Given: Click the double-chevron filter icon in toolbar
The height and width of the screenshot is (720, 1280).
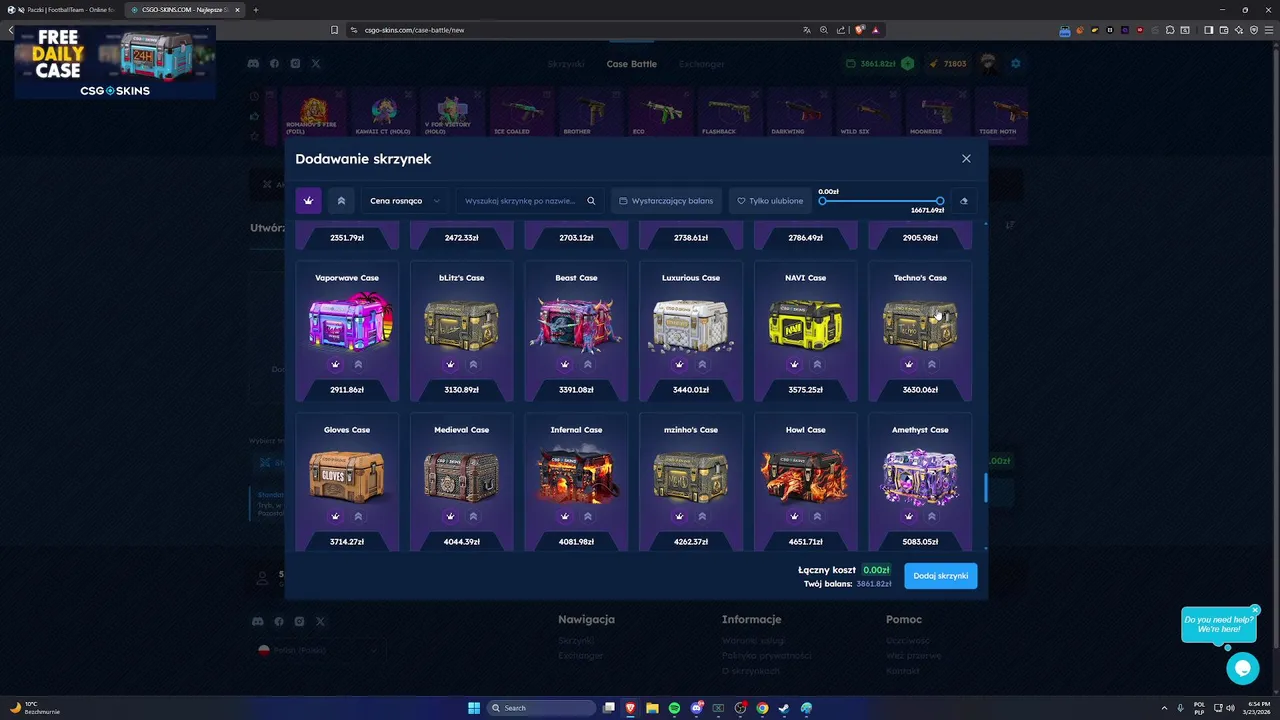Looking at the screenshot, I should click(341, 201).
